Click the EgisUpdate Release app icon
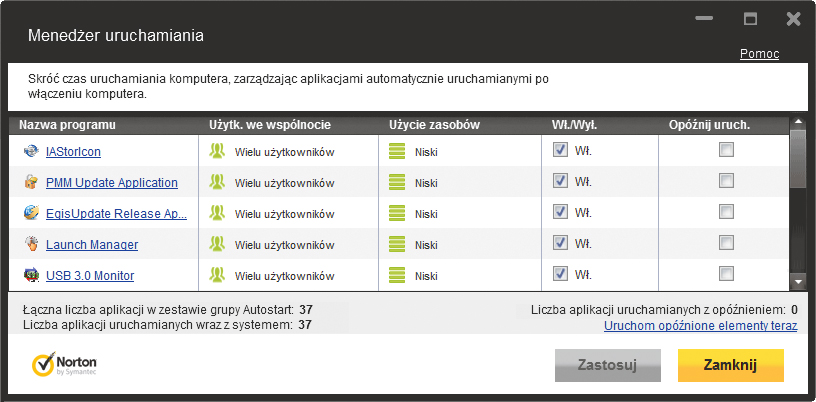The image size is (816, 402). 31,214
